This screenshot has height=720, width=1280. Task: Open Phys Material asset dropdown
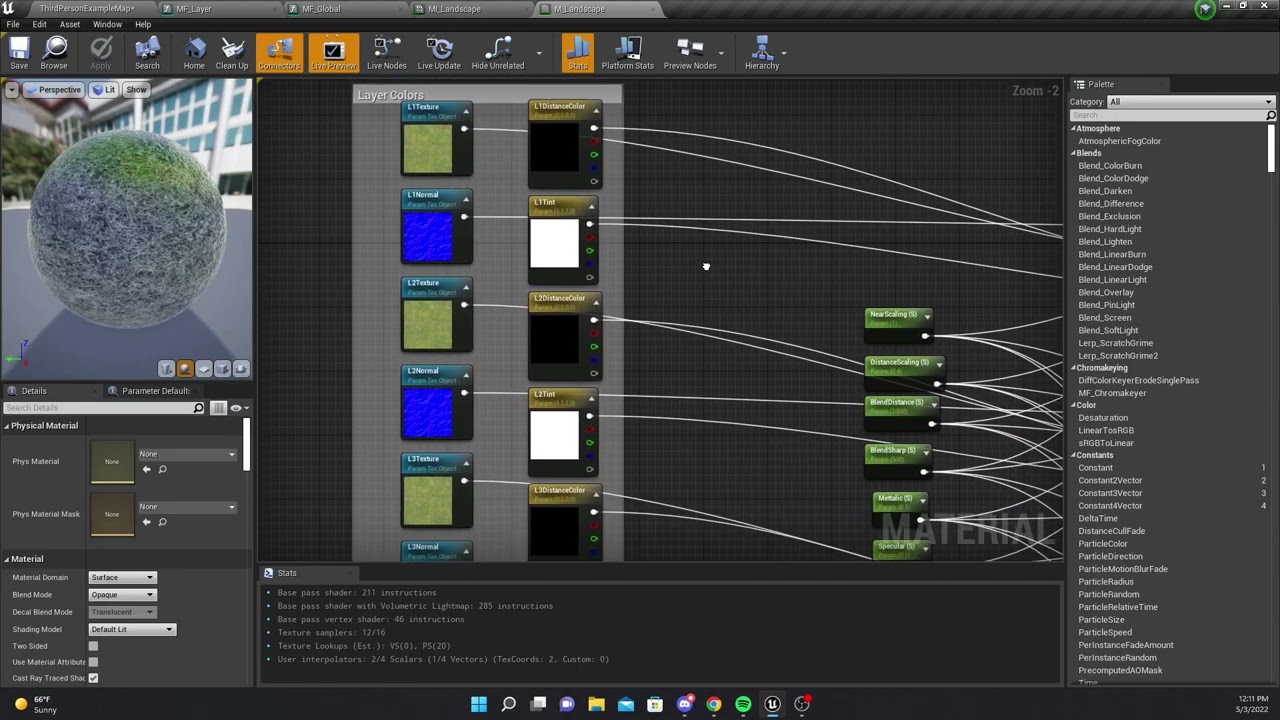point(187,454)
